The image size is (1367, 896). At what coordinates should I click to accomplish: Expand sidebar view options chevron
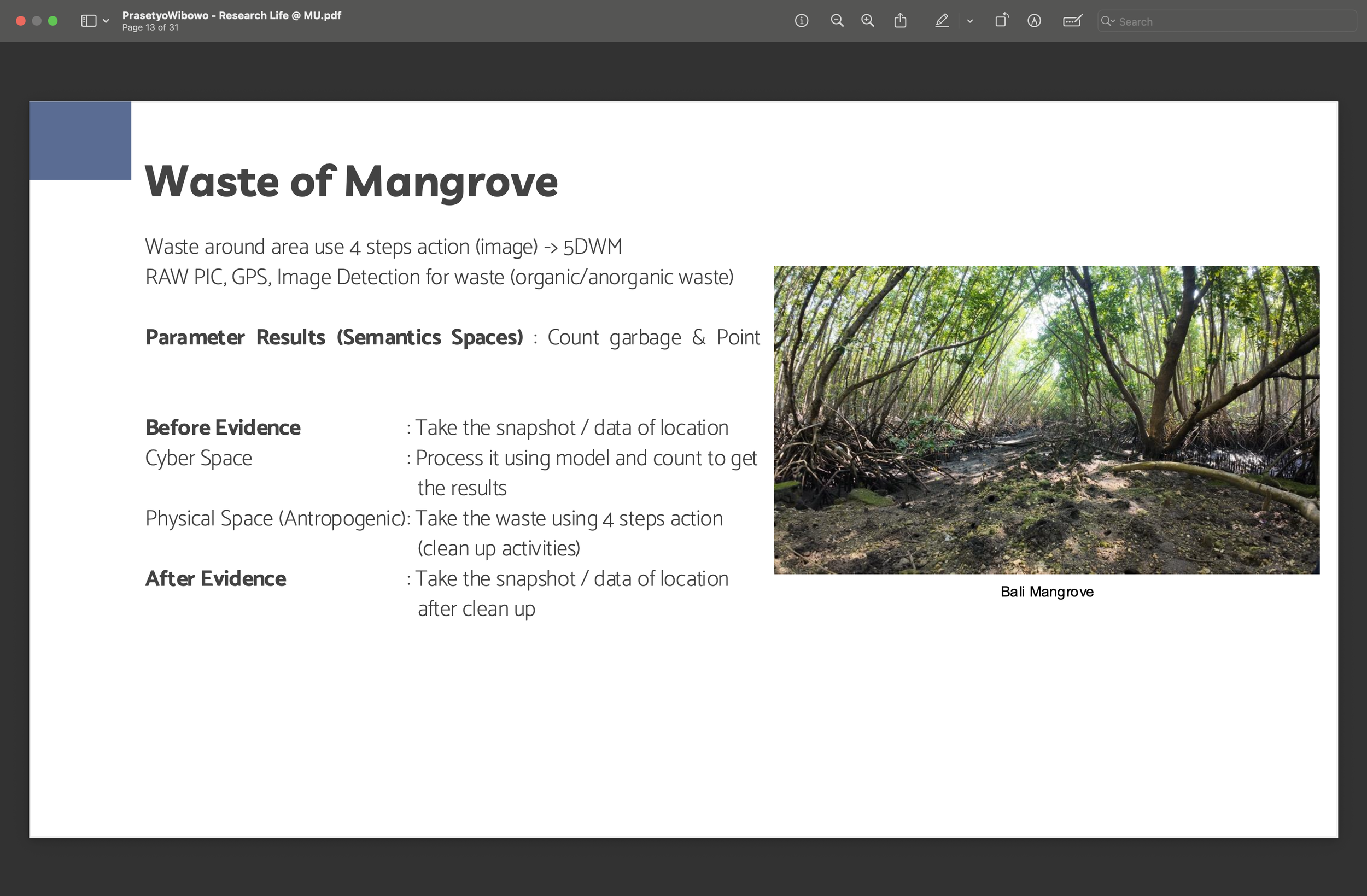(x=106, y=21)
